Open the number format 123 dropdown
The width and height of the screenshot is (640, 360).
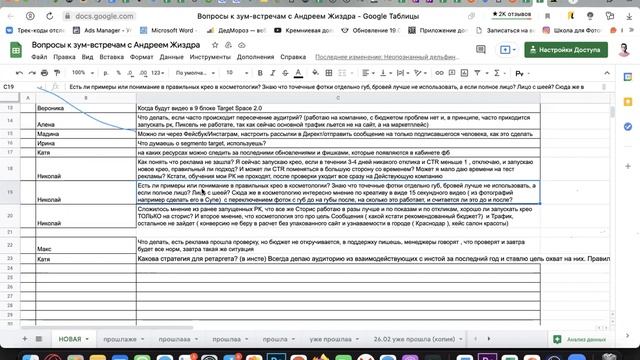click(x=157, y=73)
